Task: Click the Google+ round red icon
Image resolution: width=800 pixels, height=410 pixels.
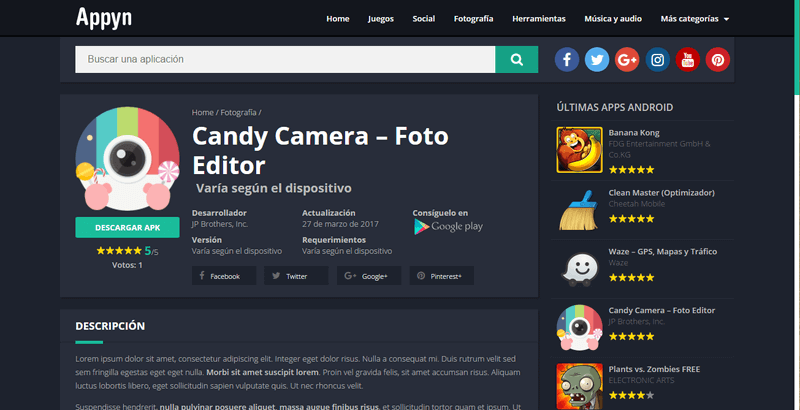Action: tap(627, 60)
